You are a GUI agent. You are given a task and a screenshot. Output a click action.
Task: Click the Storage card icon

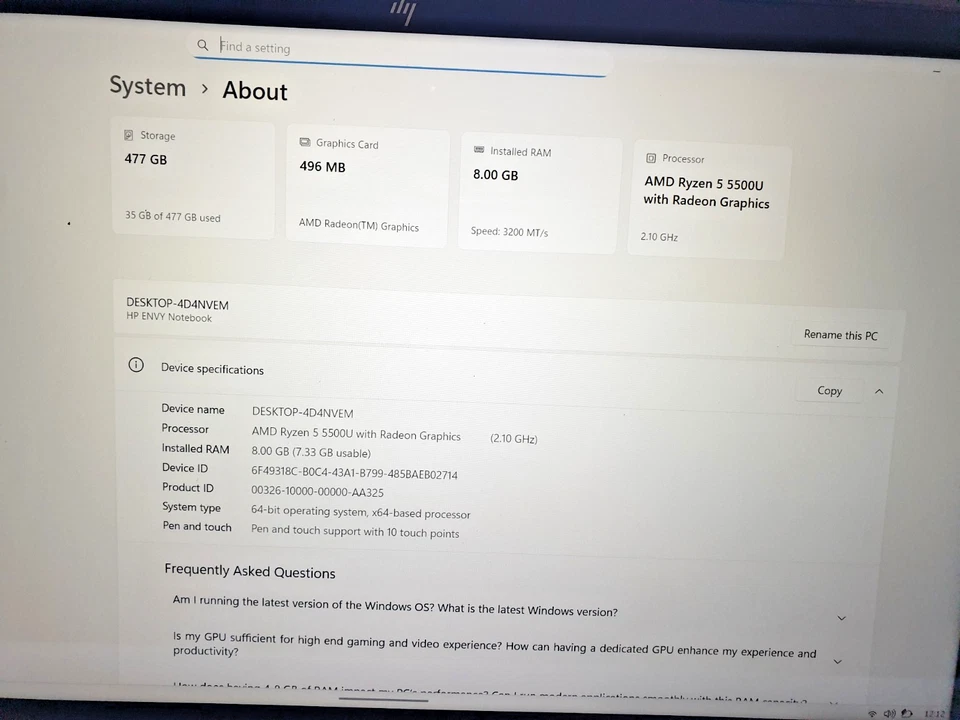[128, 135]
